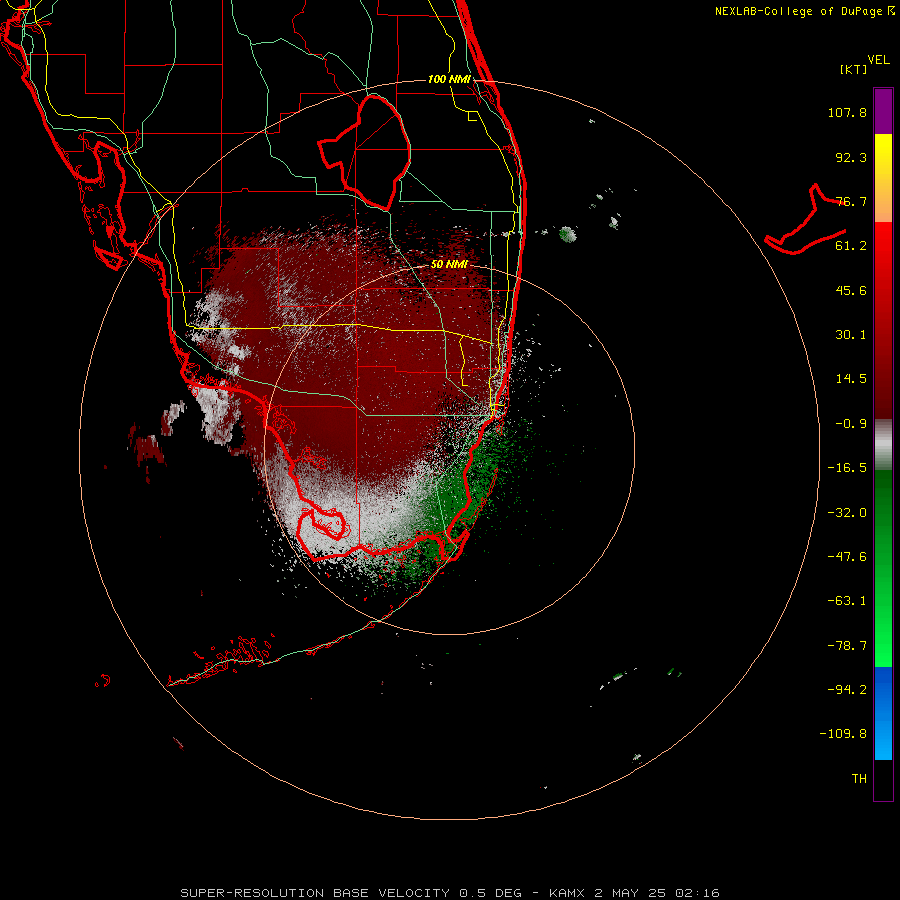Pick the yellow segment of the velocity scale
The image size is (900, 900).
tap(883, 155)
